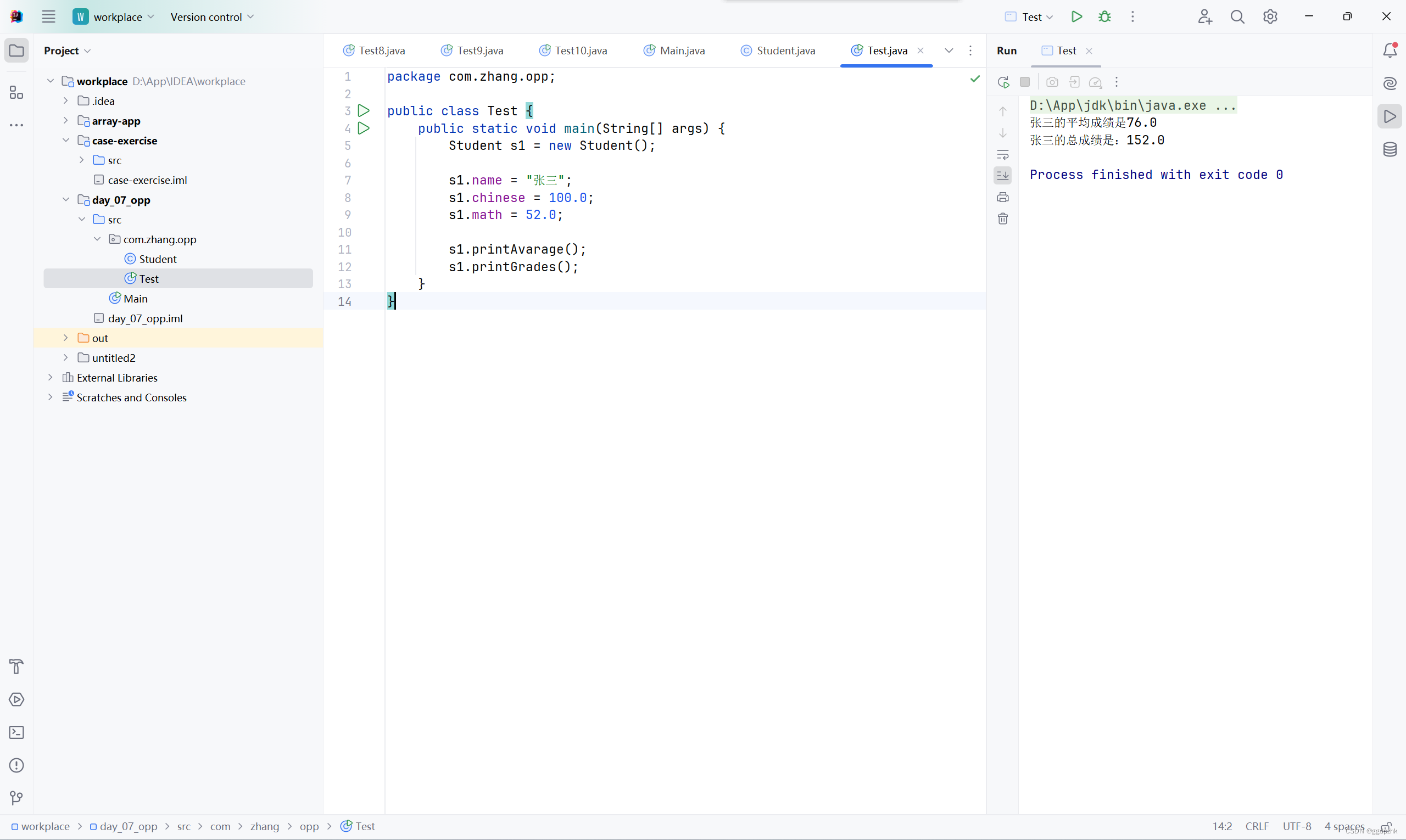Open Test run configuration dropdown
The height and width of the screenshot is (840, 1406).
(x=1028, y=17)
